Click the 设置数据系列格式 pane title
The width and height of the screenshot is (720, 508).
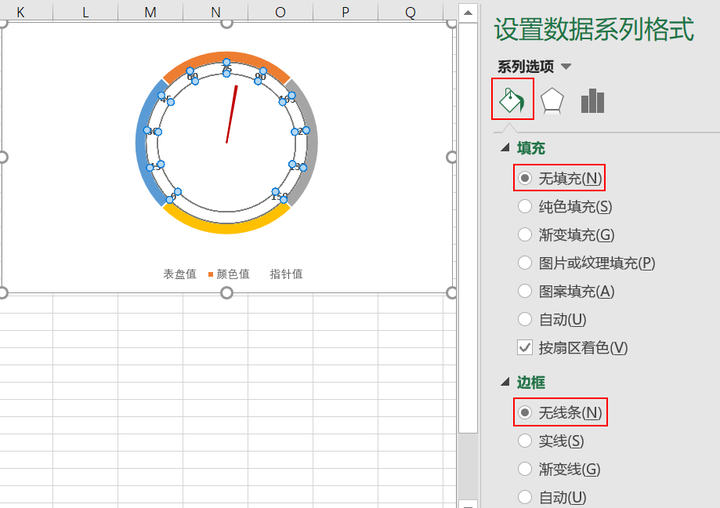click(594, 29)
